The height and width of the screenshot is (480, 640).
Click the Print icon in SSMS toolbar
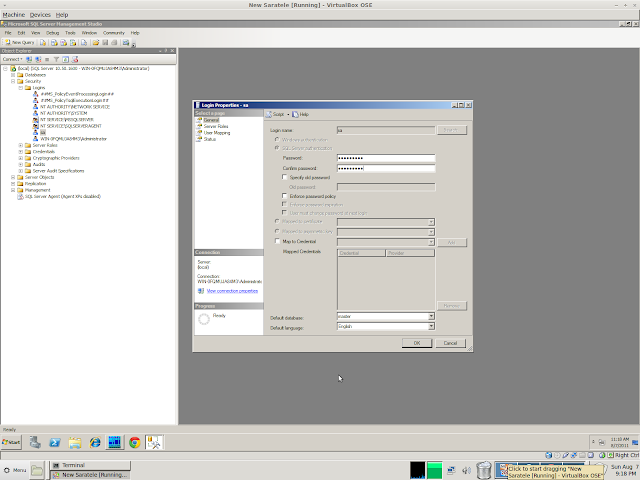pyautogui.click(x=114, y=42)
